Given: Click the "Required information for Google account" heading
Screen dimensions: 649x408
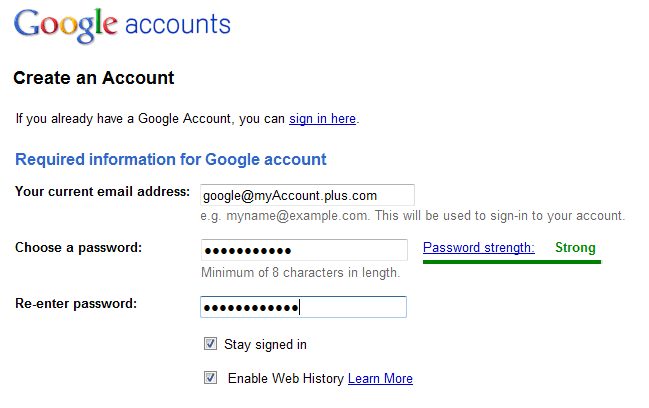Looking at the screenshot, I should coord(171,159).
